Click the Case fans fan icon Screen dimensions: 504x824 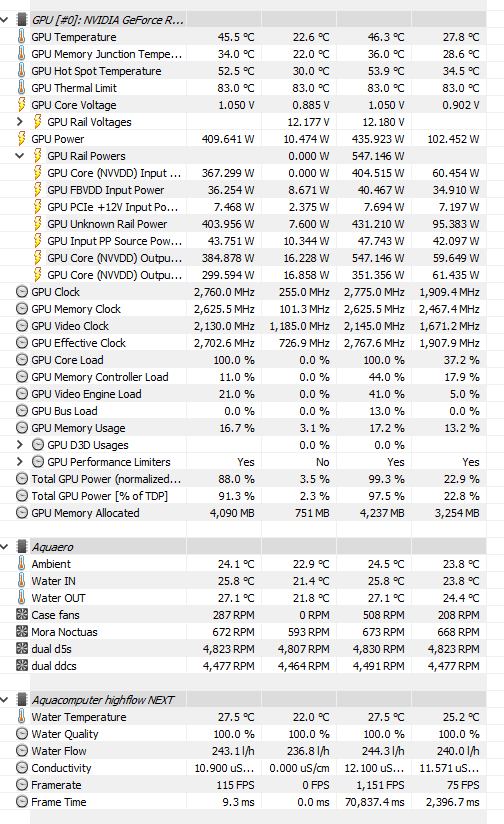[22, 614]
